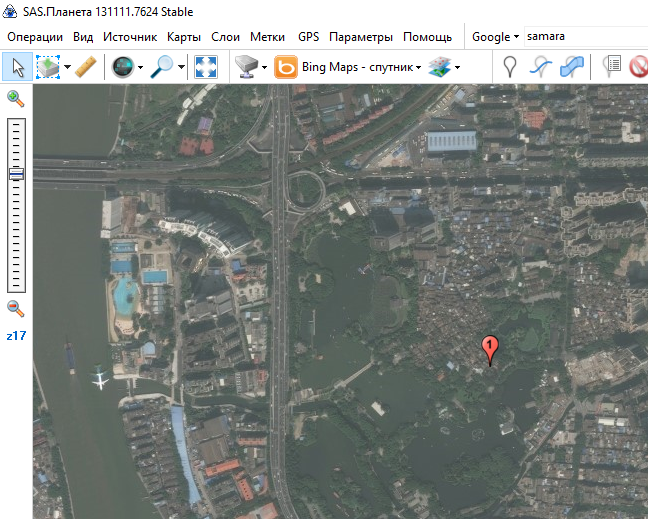Expand the globe tool dropdown arrow

point(141,67)
